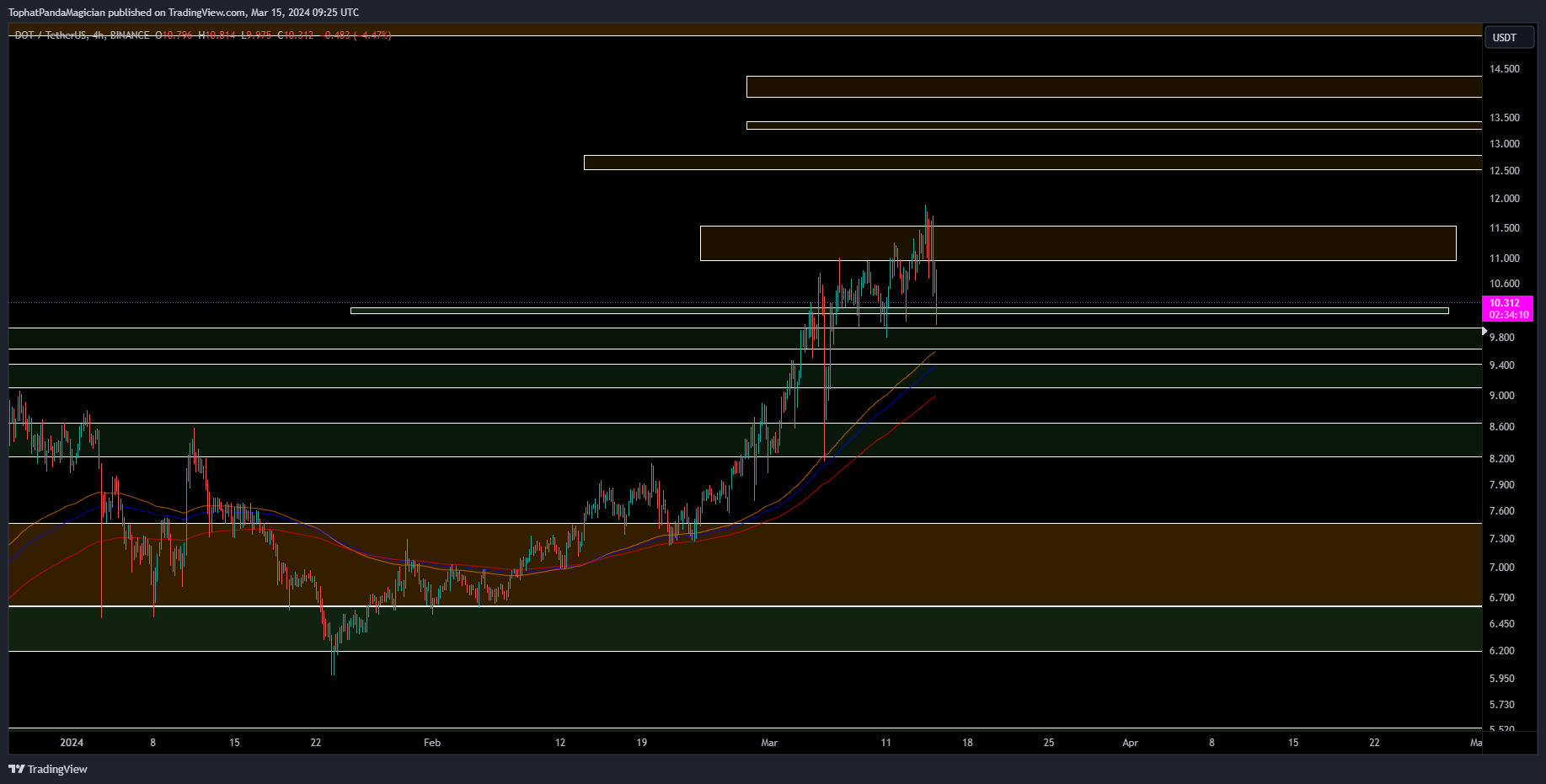Click the TradingView logo at the bottom
The height and width of the screenshot is (784, 1546).
(48, 769)
